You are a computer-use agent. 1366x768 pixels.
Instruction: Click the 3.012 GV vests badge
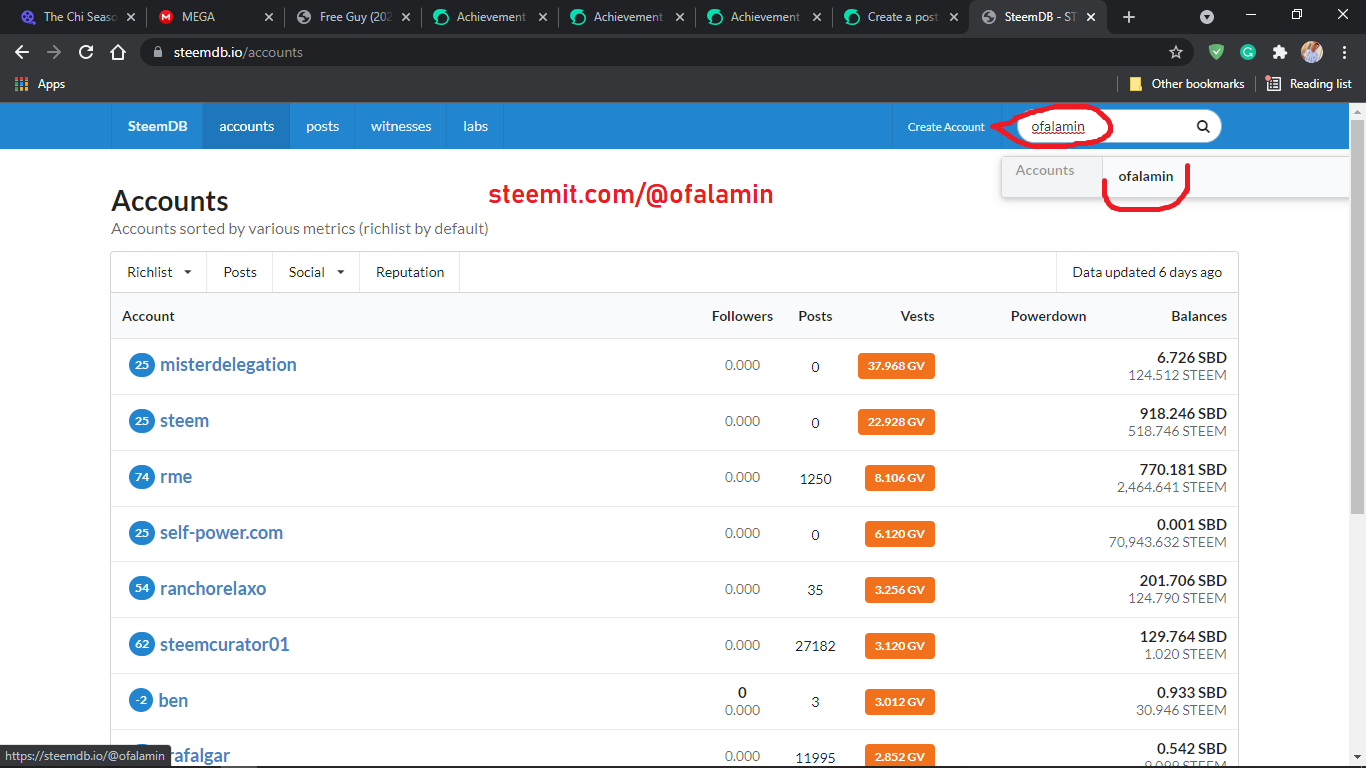[x=900, y=702]
